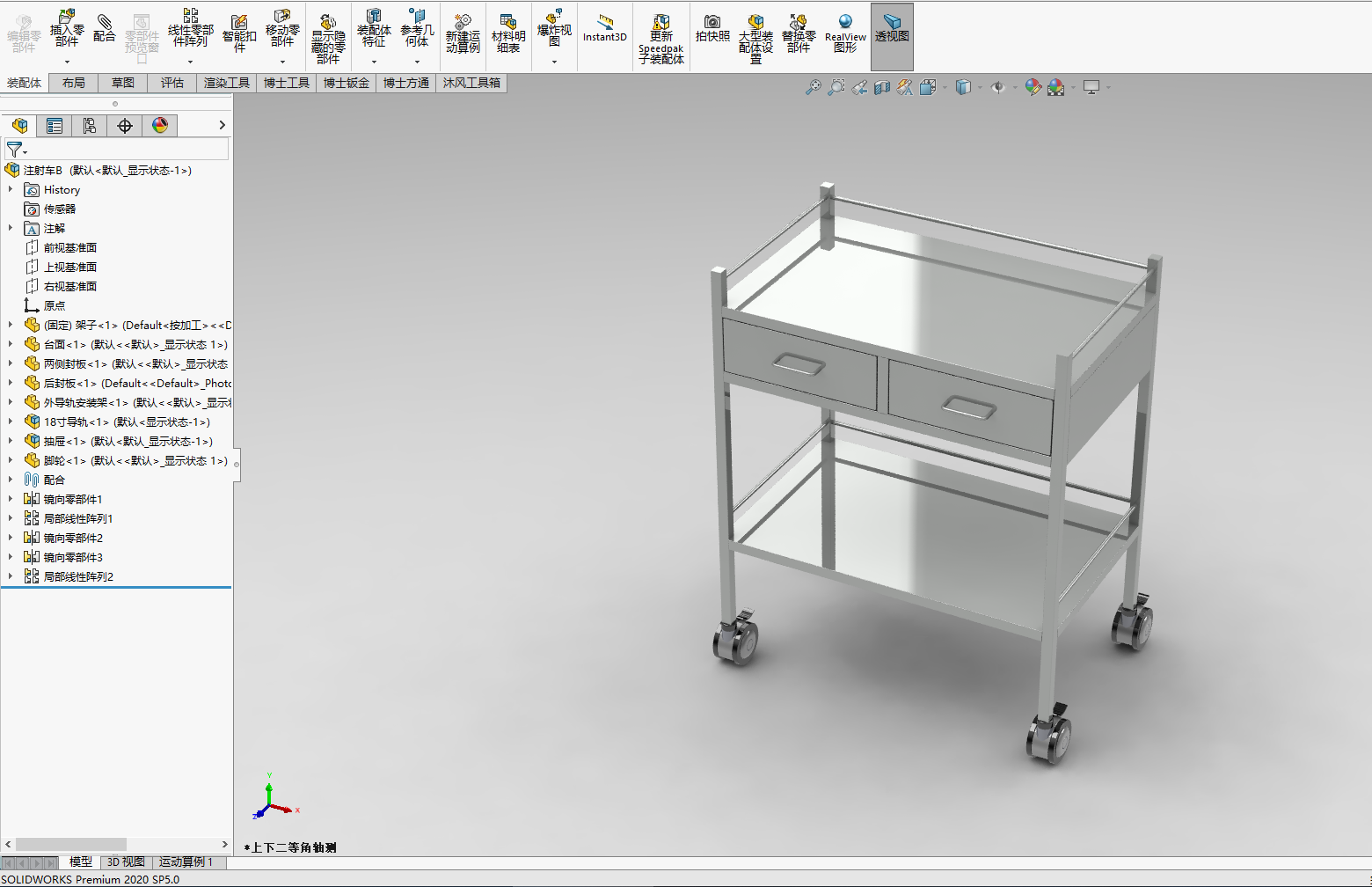
Task: Select the 前视基准面 front plane
Action: pos(62,247)
